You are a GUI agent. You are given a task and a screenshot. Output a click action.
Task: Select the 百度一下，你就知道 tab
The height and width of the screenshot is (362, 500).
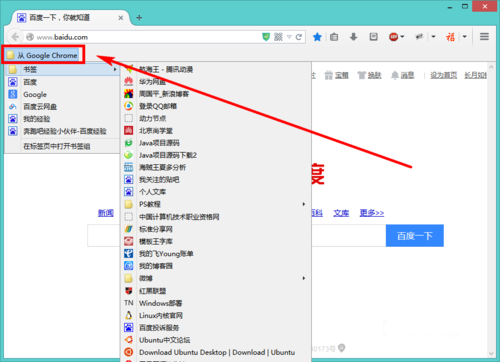coord(70,18)
